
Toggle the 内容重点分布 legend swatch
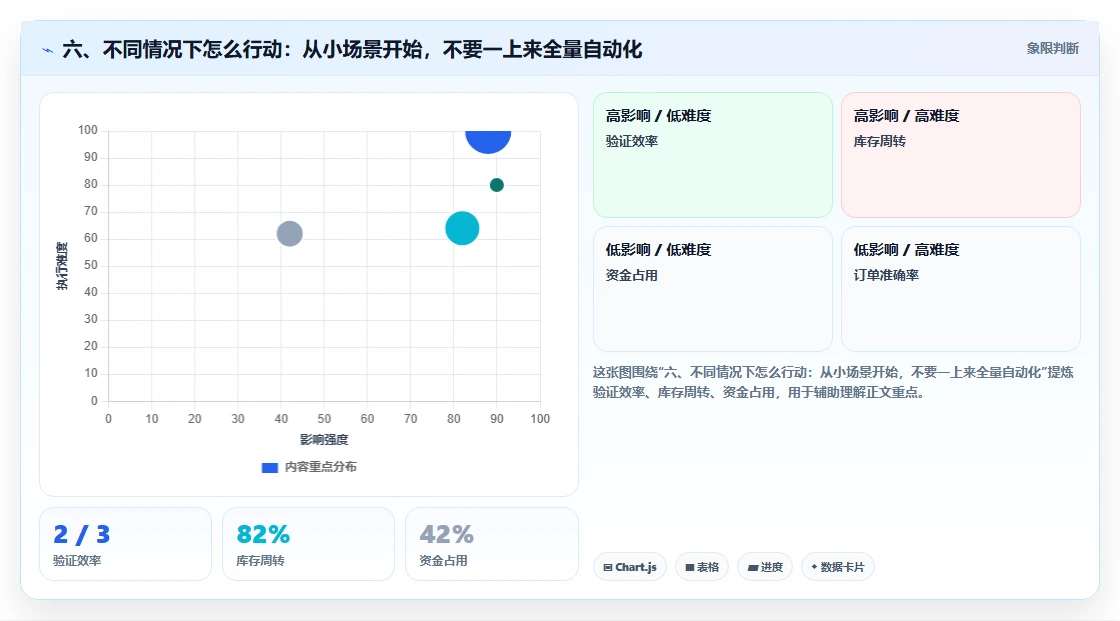pyautogui.click(x=269, y=467)
